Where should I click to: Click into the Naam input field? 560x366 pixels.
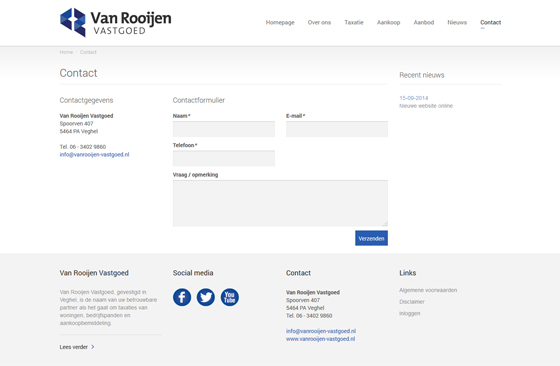coord(224,129)
